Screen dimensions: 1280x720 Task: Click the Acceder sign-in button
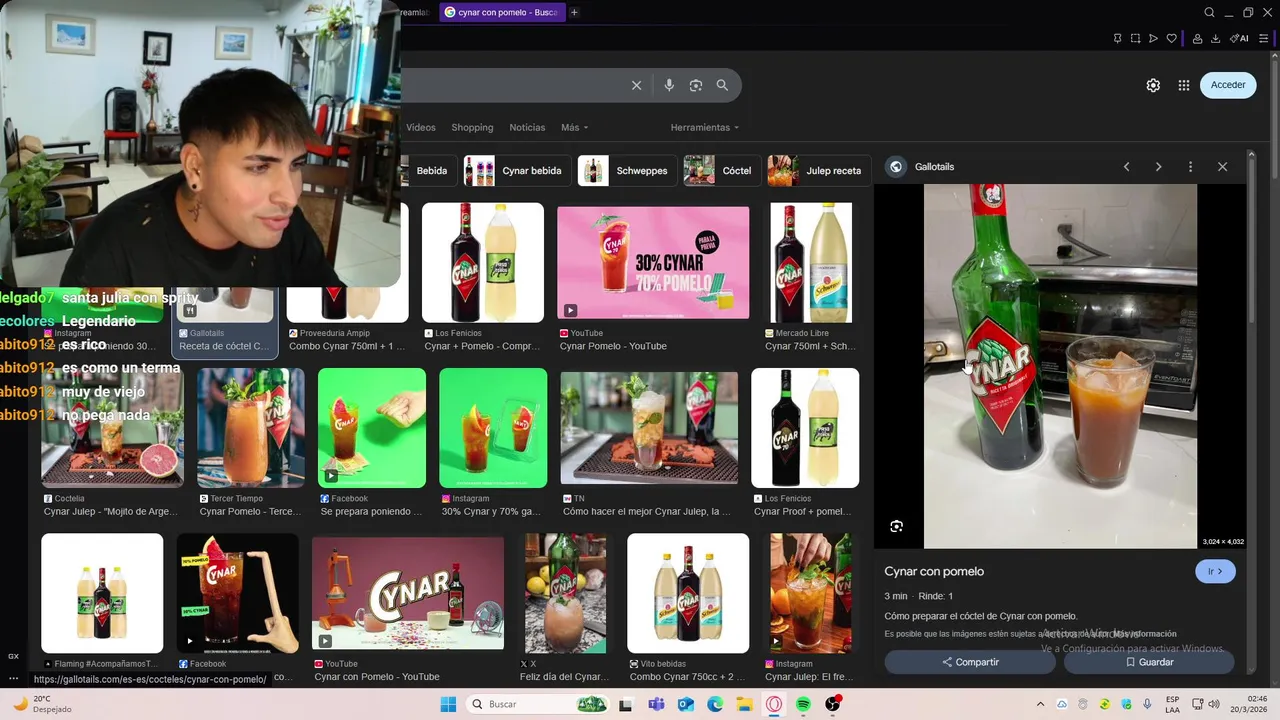tap(1228, 85)
